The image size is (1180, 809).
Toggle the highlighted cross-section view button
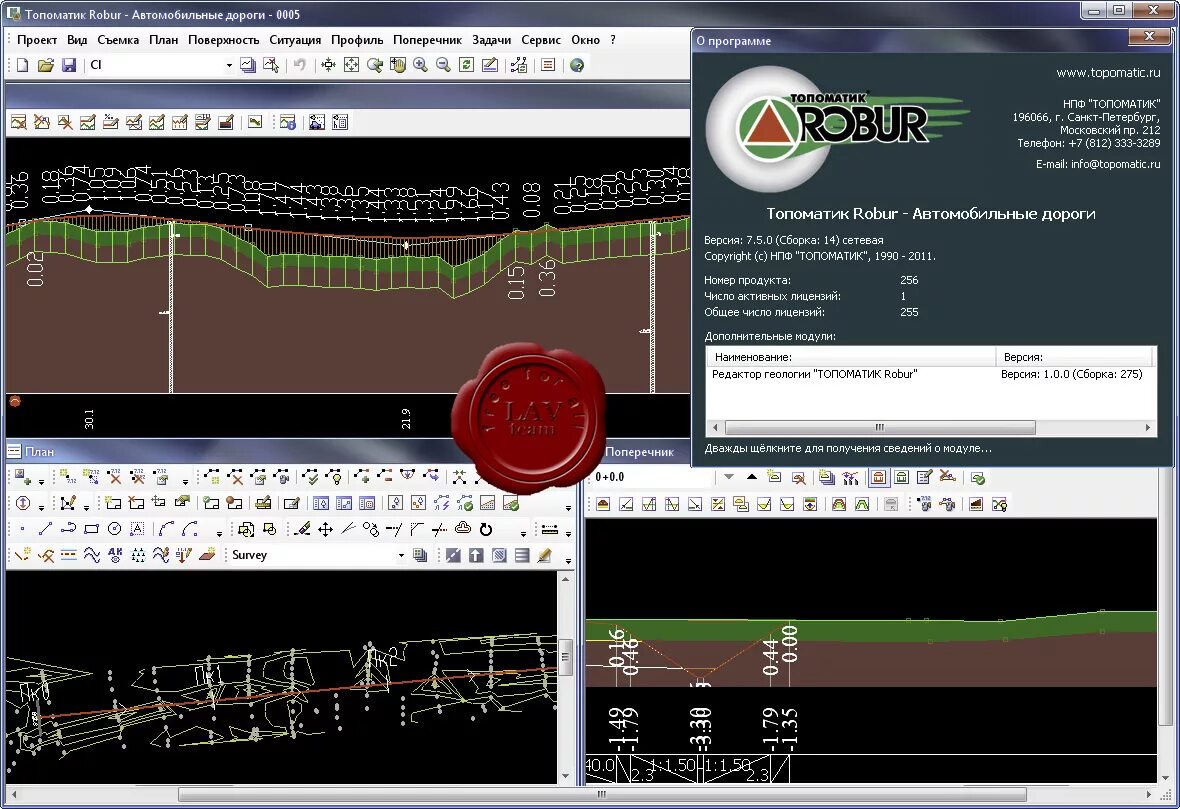point(878,477)
